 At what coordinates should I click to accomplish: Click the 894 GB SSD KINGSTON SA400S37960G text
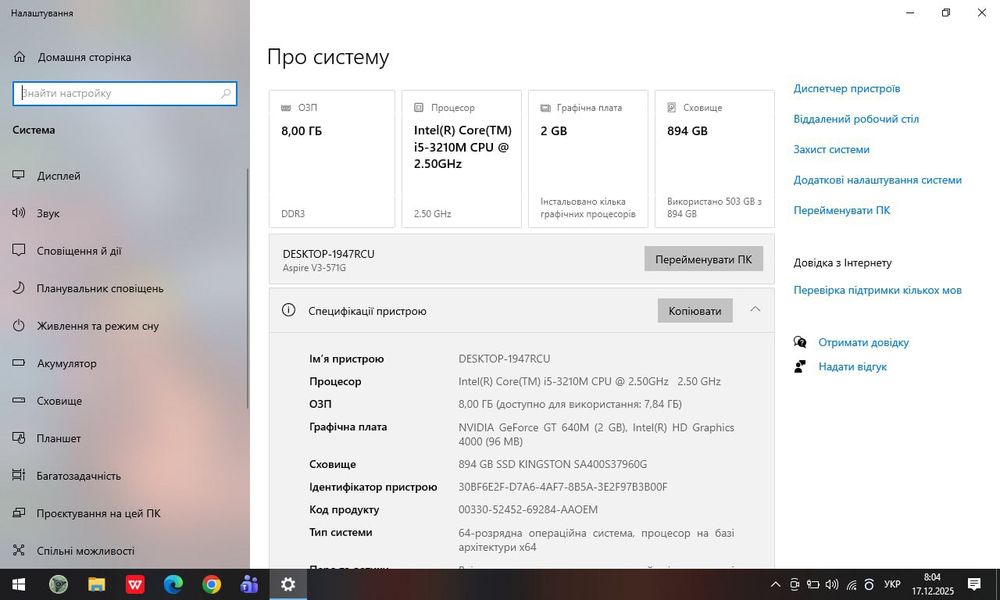click(552, 464)
